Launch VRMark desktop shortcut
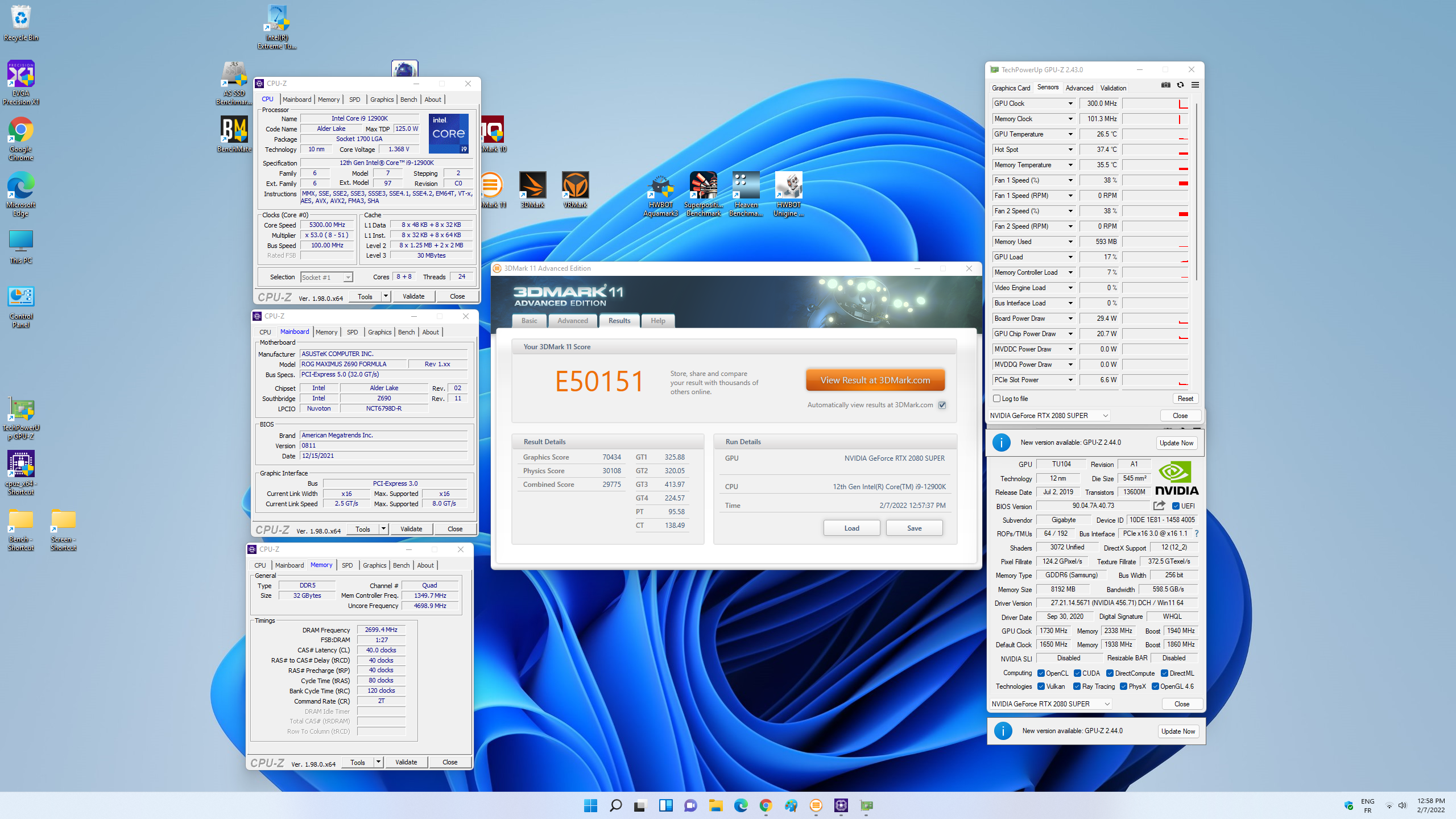 coord(575,190)
